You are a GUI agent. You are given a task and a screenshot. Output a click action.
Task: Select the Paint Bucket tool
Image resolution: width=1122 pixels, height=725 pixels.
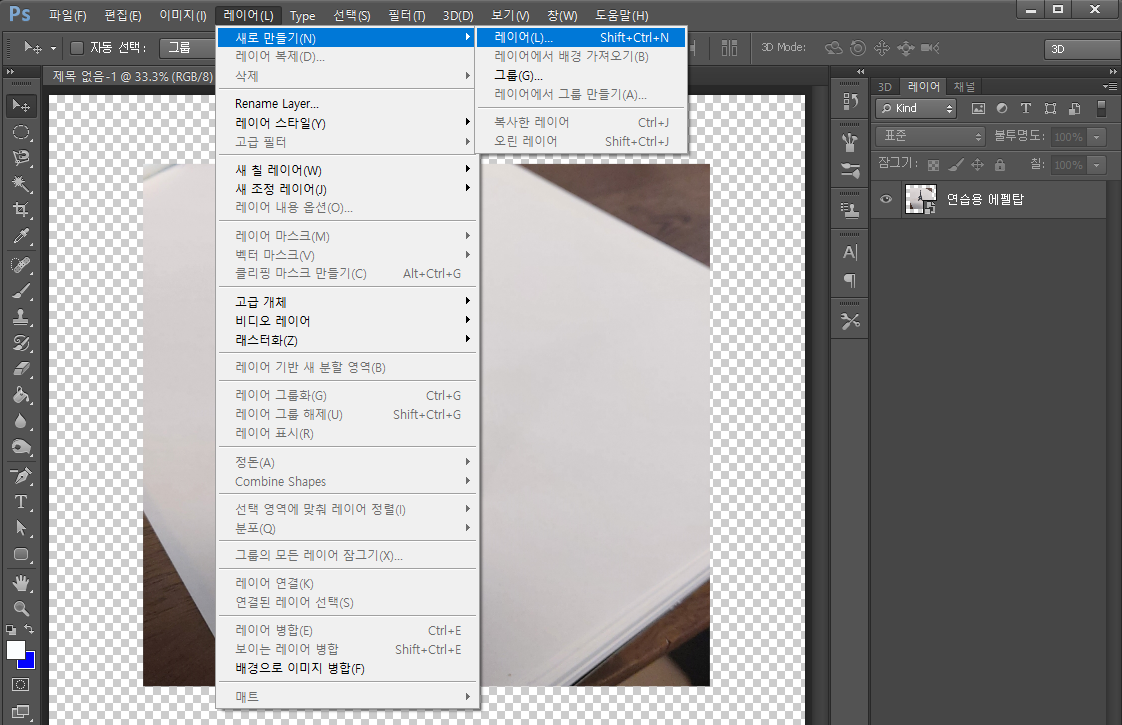21,395
